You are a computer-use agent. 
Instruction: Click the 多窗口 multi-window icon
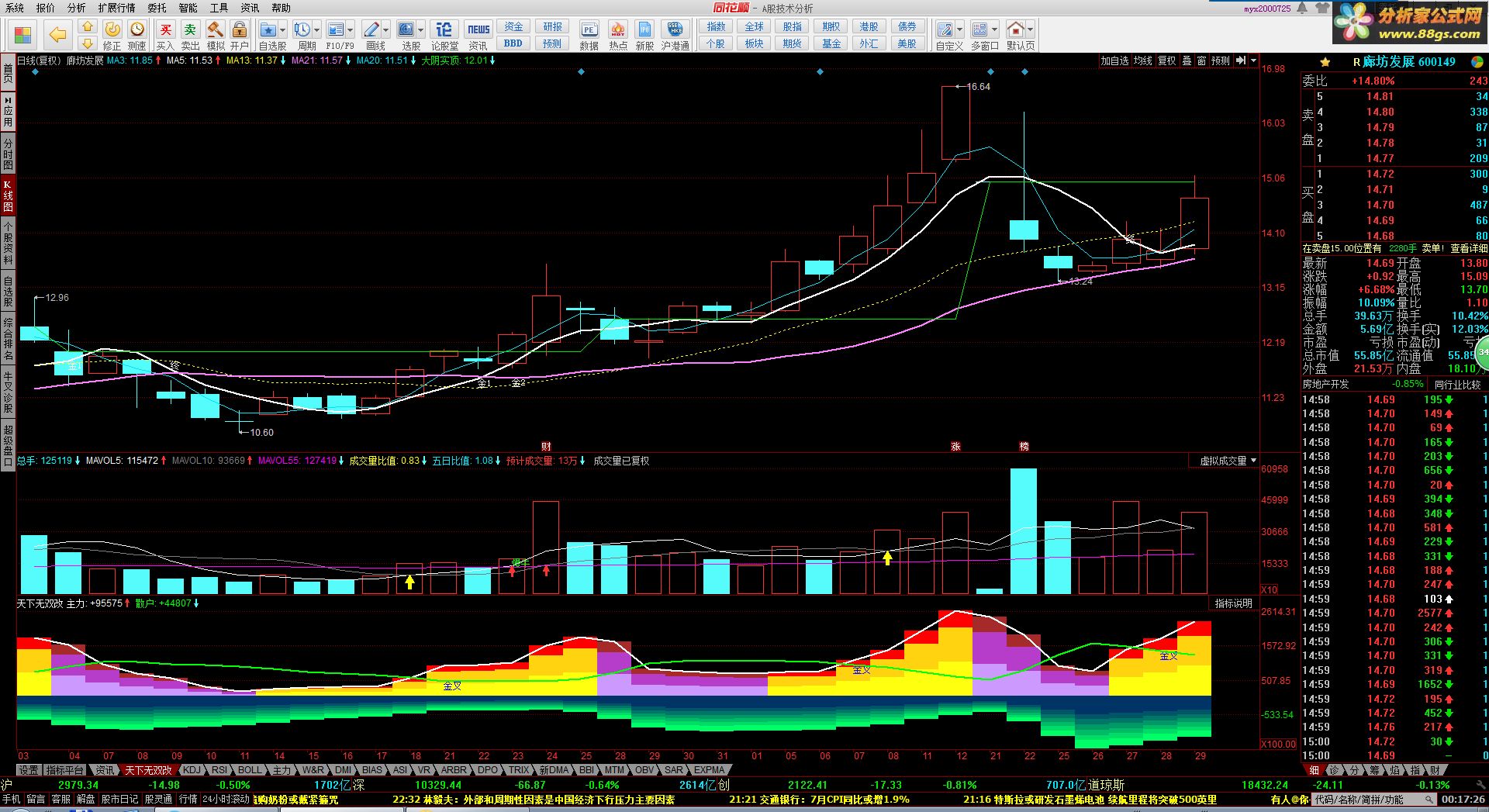click(x=980, y=29)
